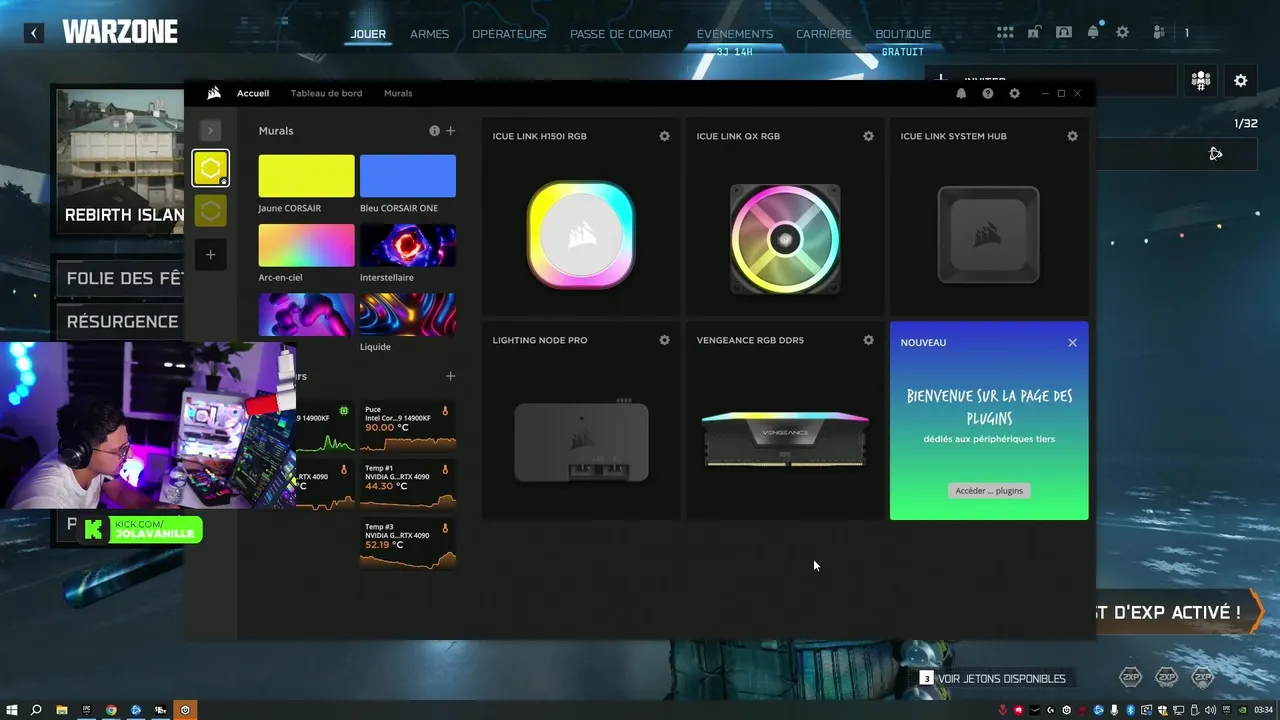Open settings gear for VENGEANCE RGB DDR5
The height and width of the screenshot is (720, 1280).
pos(868,340)
